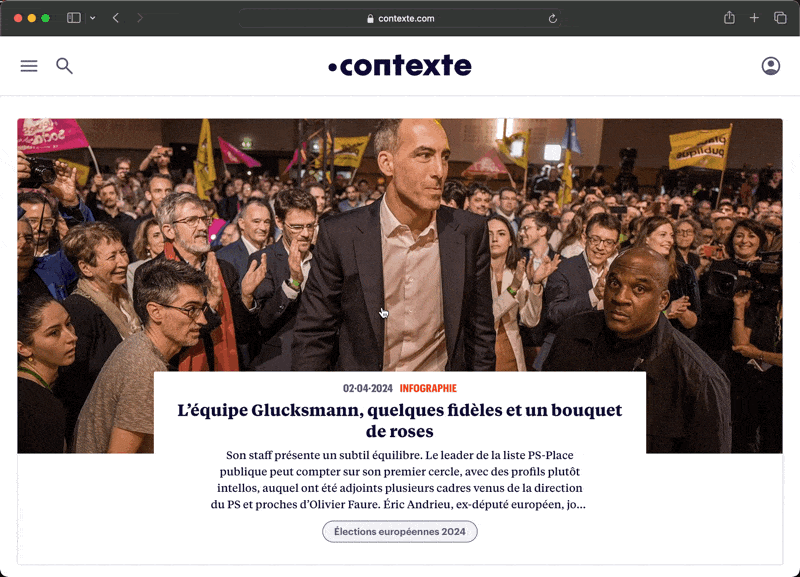800x577 pixels.
Task: Click the padlock icon in the address bar
Action: tap(370, 19)
